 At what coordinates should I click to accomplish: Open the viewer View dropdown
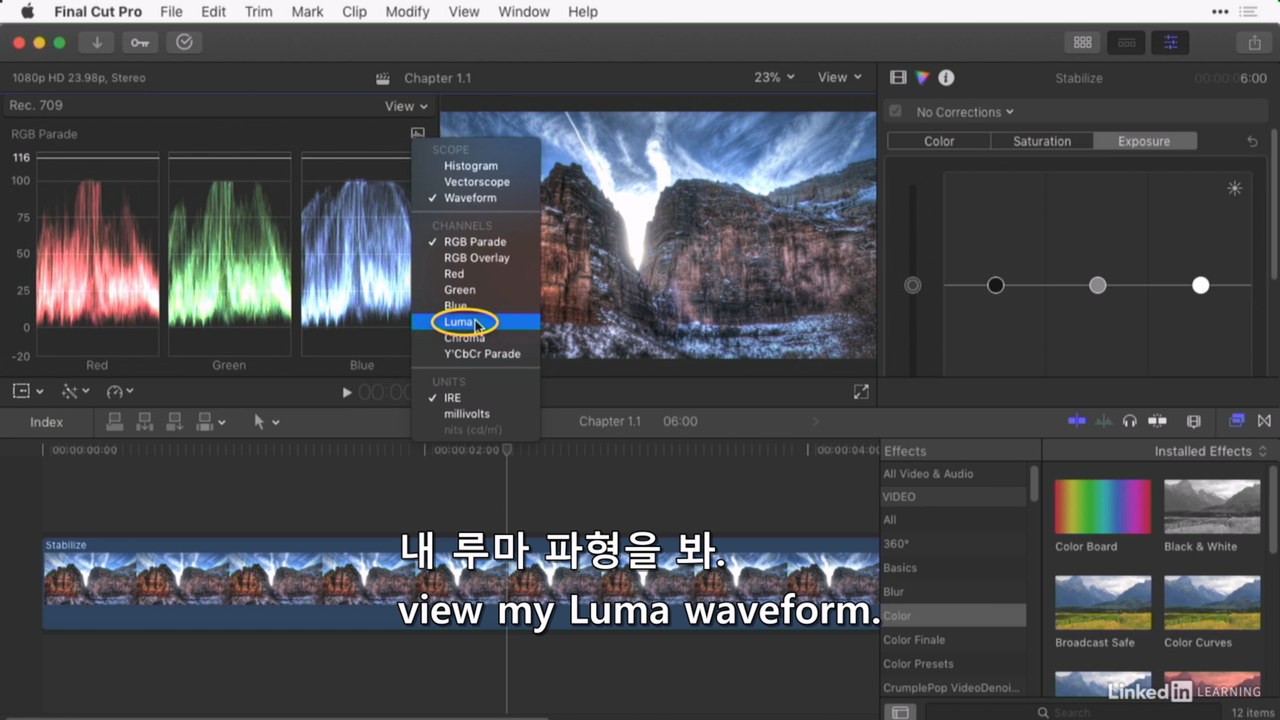pos(839,77)
